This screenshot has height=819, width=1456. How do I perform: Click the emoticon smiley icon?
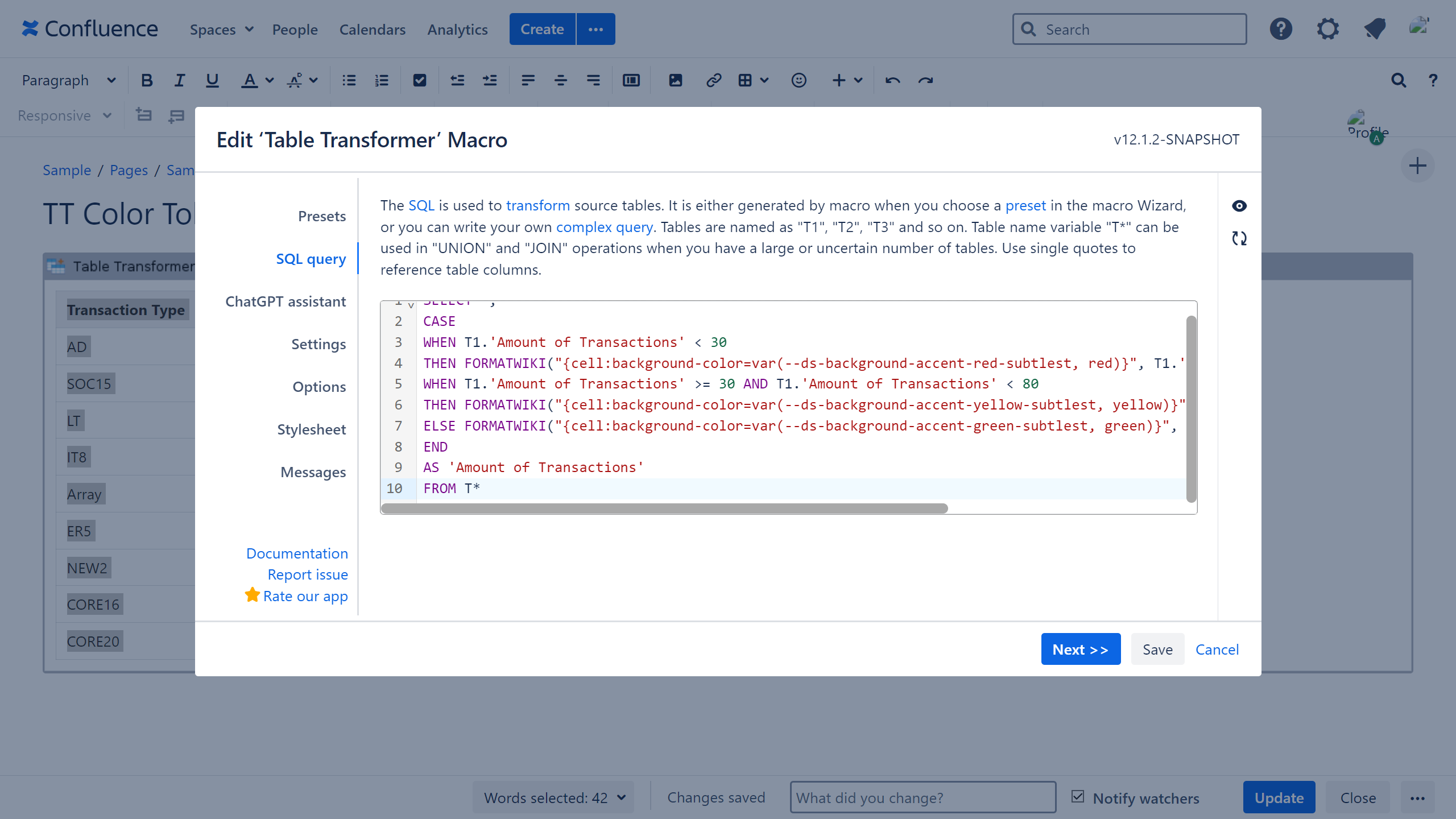pos(799,80)
